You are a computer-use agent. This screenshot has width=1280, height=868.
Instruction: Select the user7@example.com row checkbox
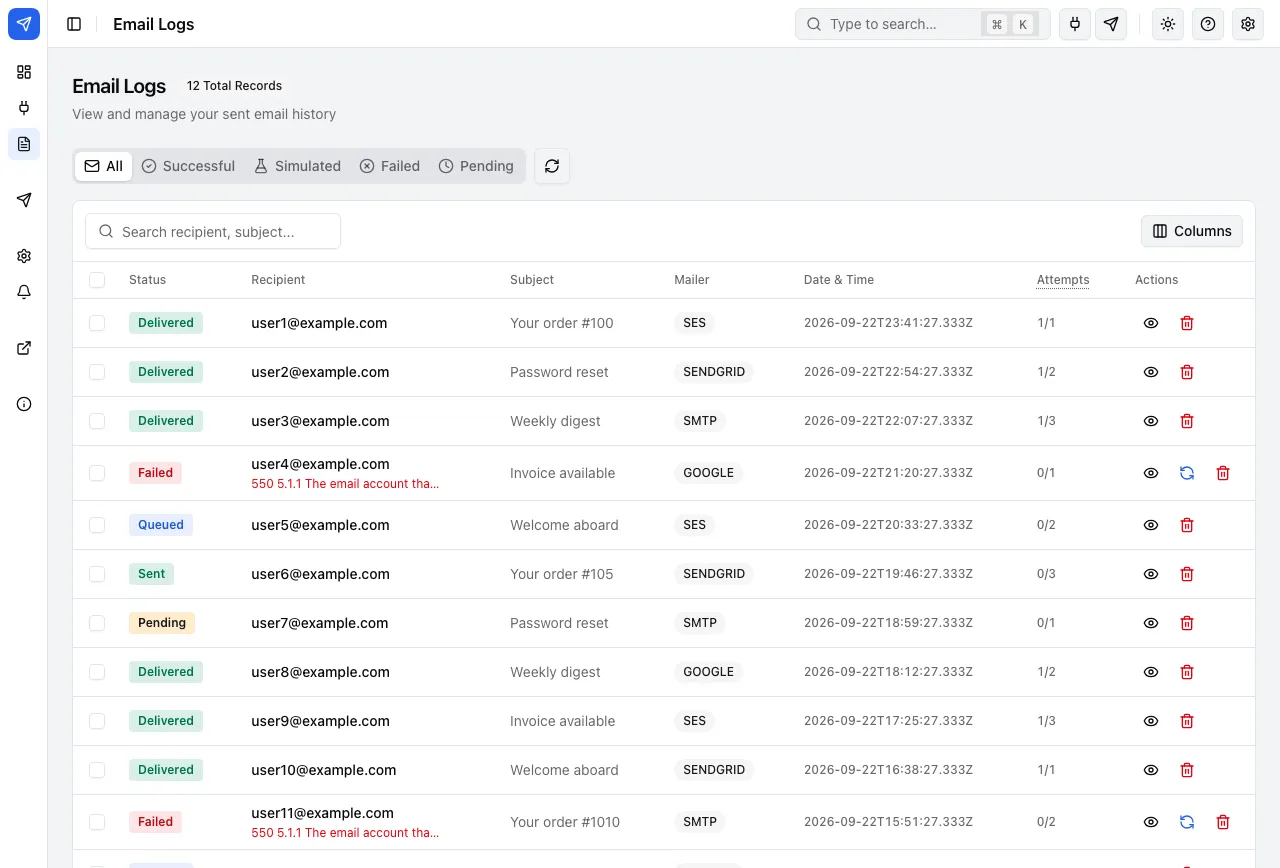pyautogui.click(x=97, y=623)
